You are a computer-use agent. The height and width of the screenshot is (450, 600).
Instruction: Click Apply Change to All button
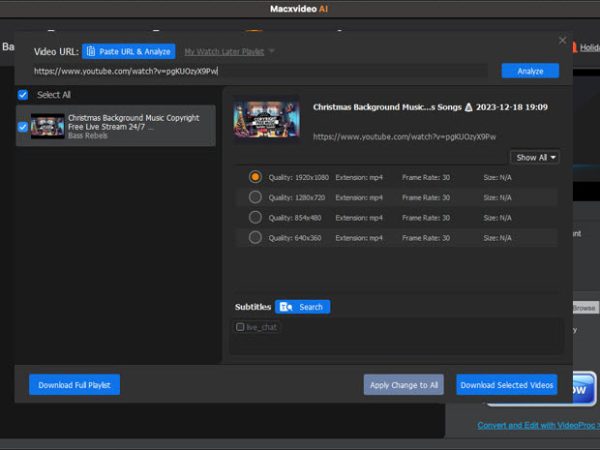(x=404, y=385)
